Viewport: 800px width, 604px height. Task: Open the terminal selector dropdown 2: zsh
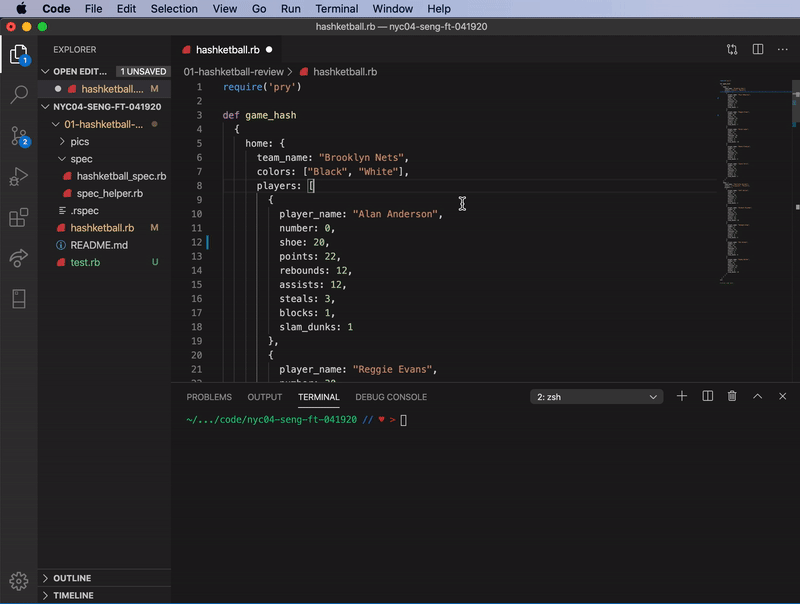pyautogui.click(x=596, y=397)
